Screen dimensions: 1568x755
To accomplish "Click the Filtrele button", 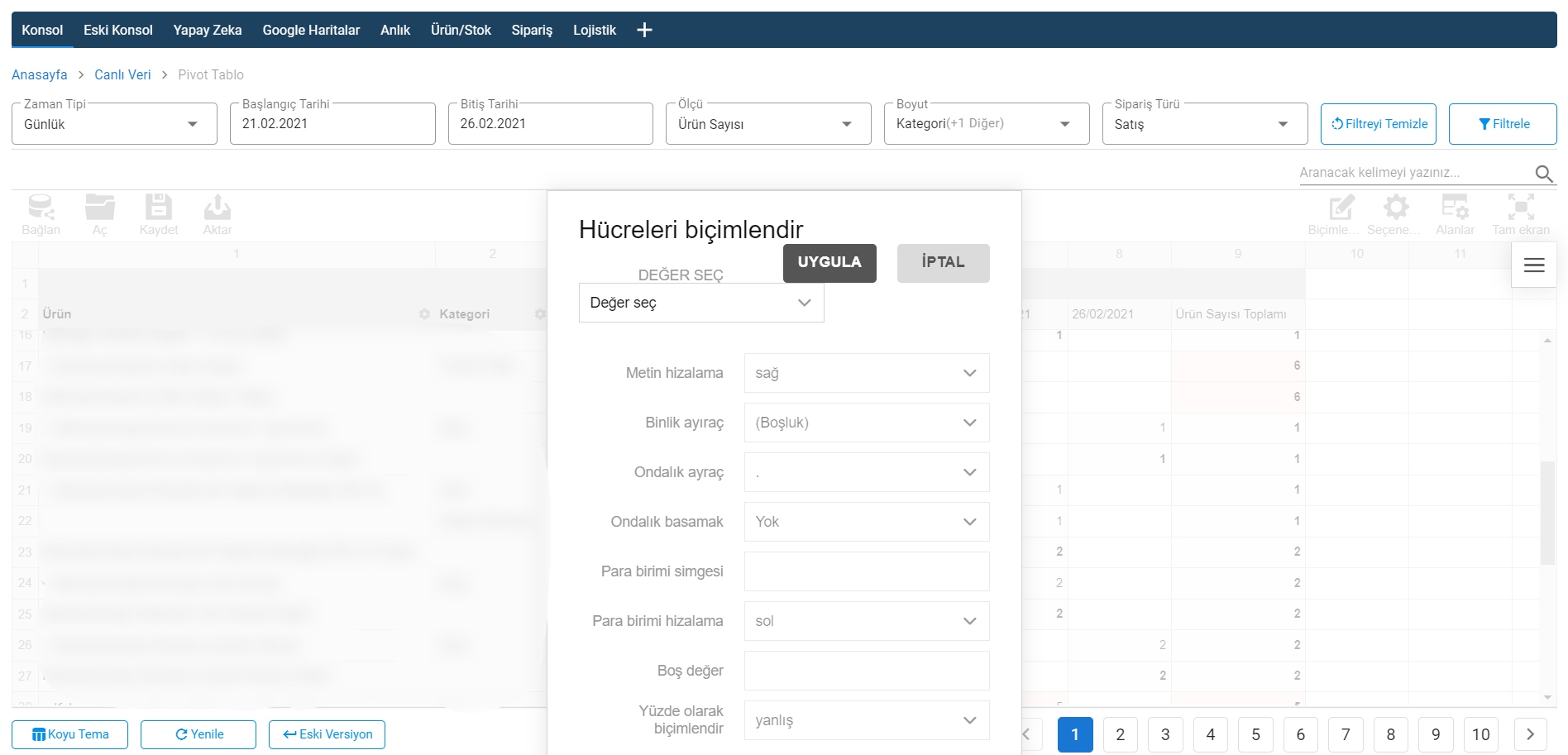I will tap(1503, 124).
